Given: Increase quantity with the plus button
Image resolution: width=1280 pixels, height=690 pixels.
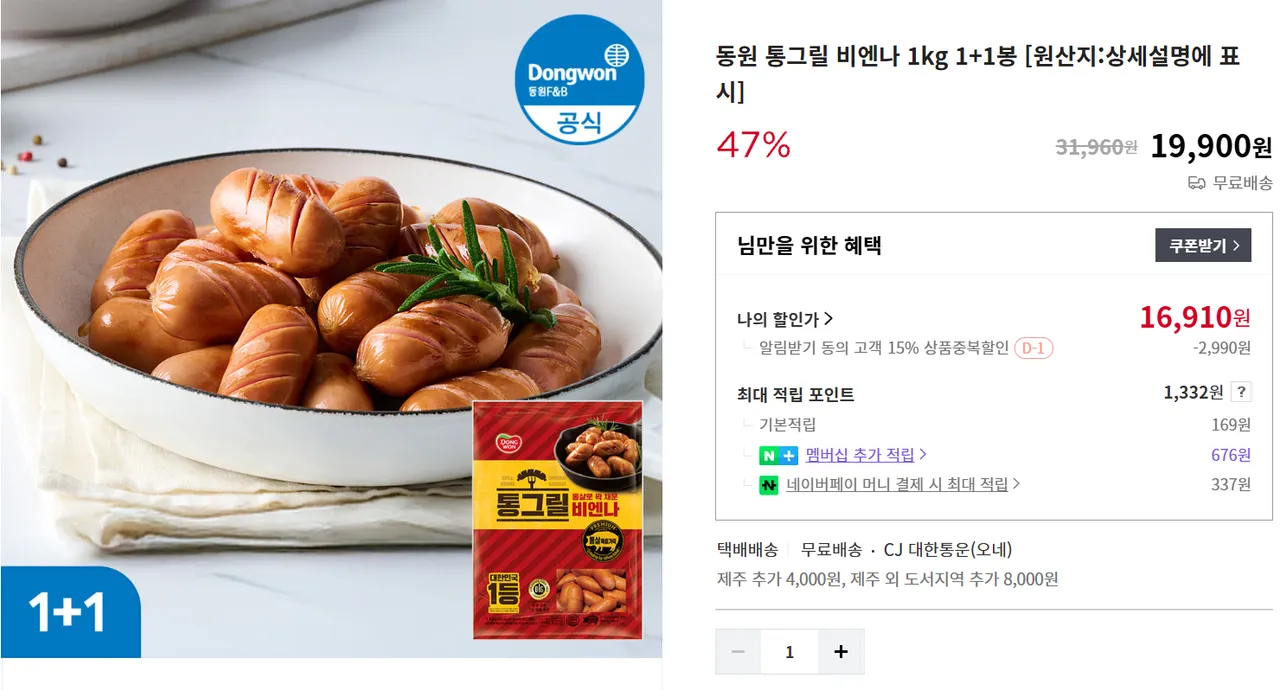Looking at the screenshot, I should coord(841,652).
